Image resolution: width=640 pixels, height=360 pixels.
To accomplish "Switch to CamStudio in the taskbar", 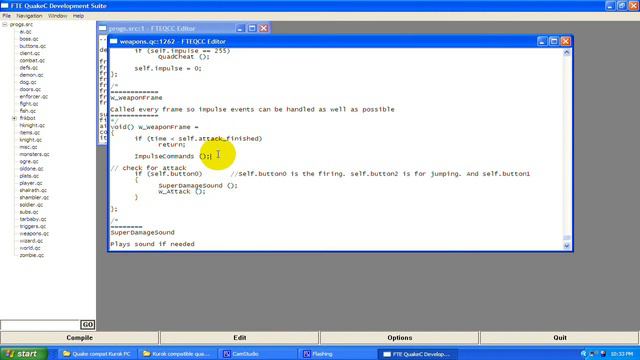I will tap(259, 354).
